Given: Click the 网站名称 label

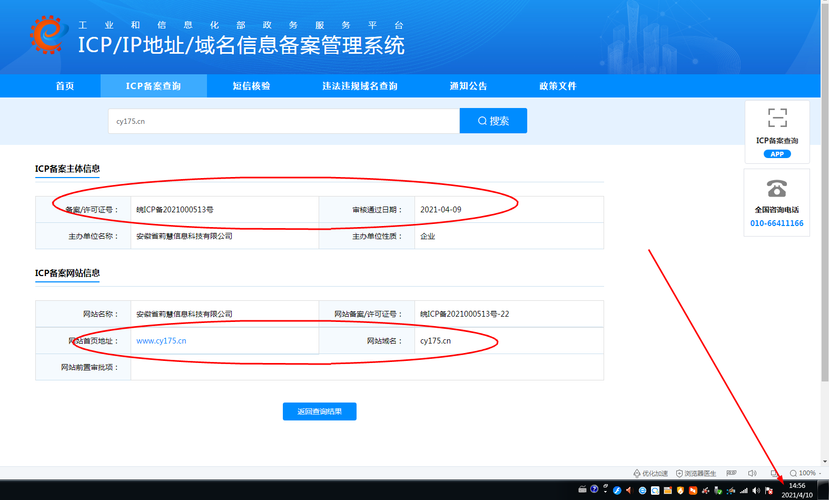Looking at the screenshot, I should pos(100,314).
